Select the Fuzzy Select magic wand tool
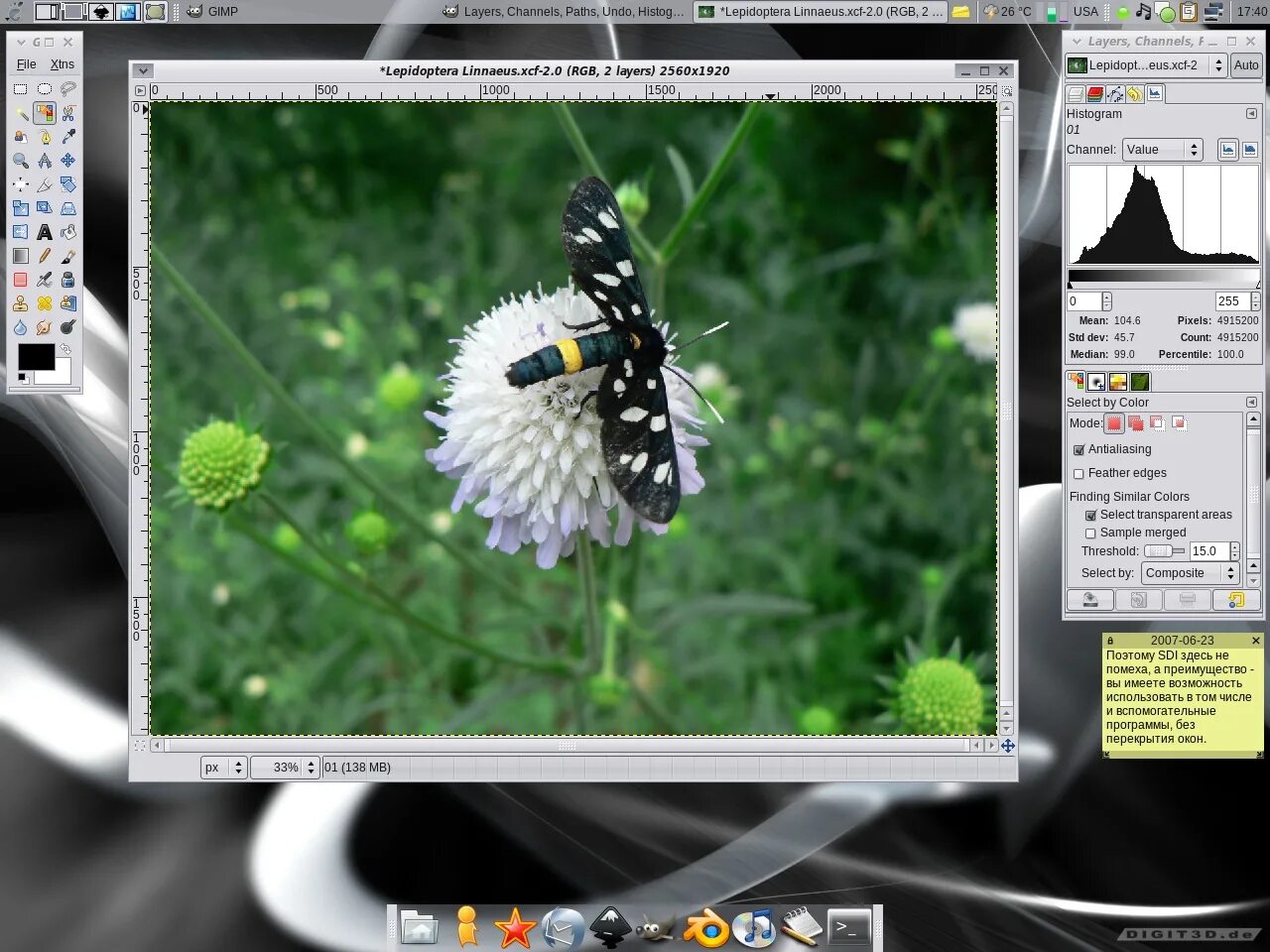 point(20,112)
